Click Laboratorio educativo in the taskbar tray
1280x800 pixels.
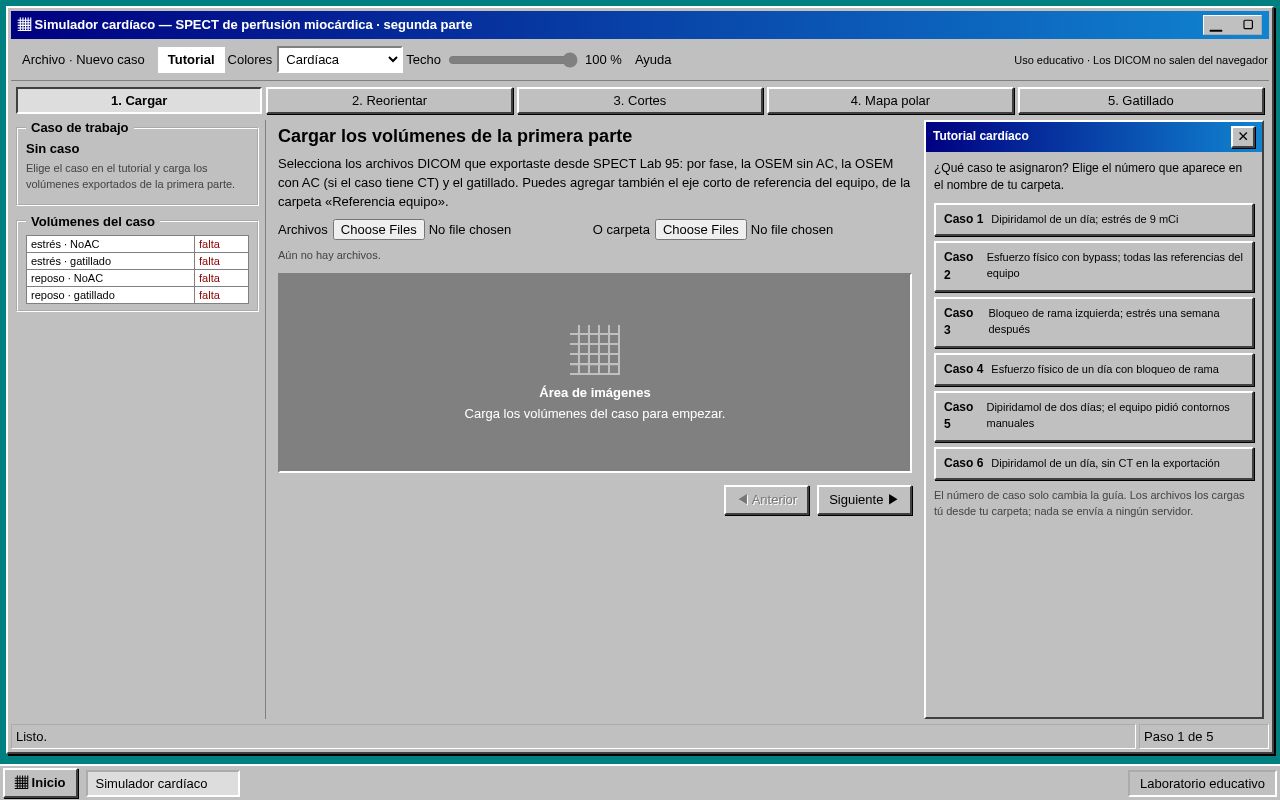coord(1202,783)
